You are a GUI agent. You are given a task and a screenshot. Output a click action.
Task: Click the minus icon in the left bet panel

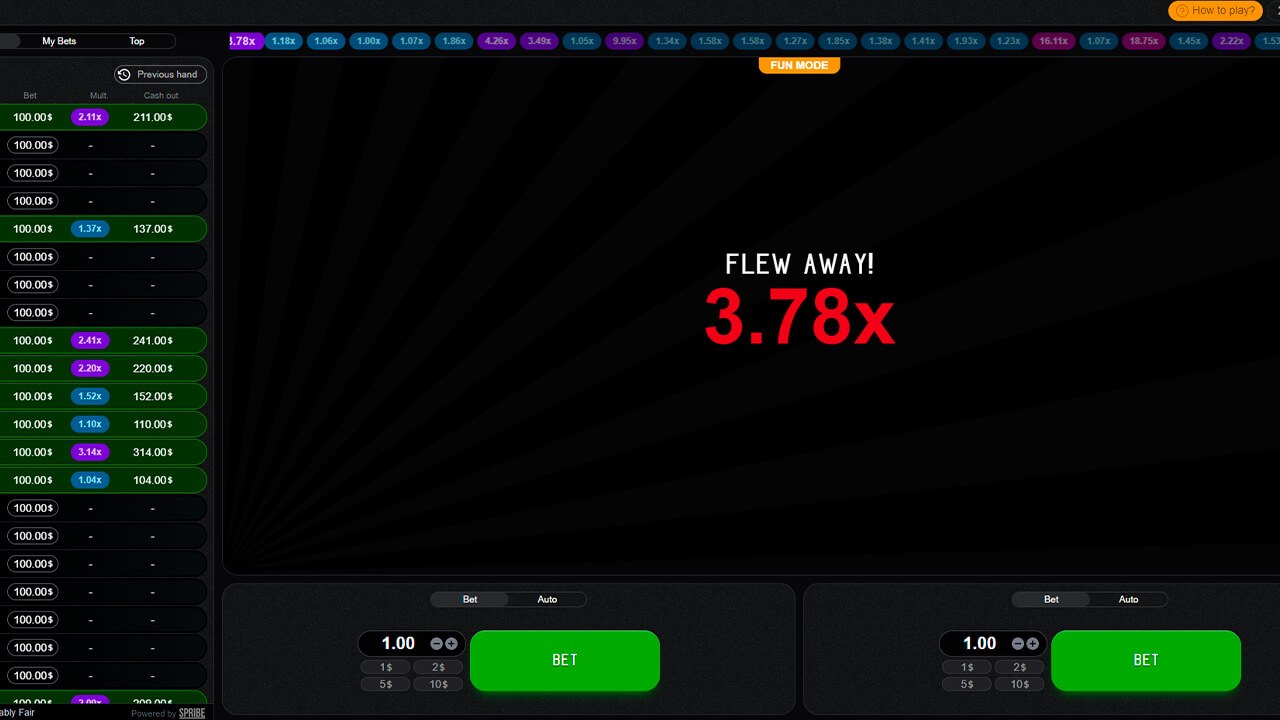tap(436, 644)
